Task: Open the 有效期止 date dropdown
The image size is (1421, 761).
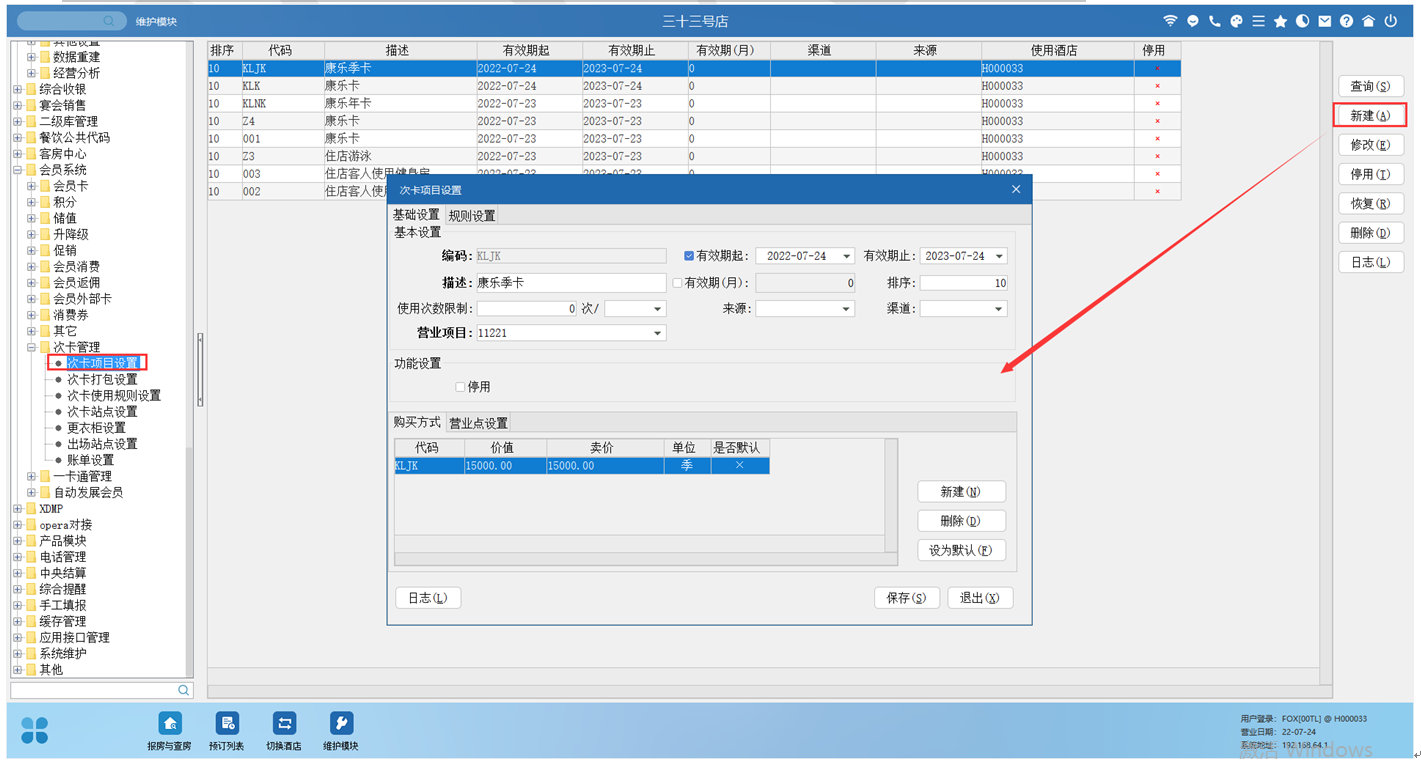Action: point(998,256)
